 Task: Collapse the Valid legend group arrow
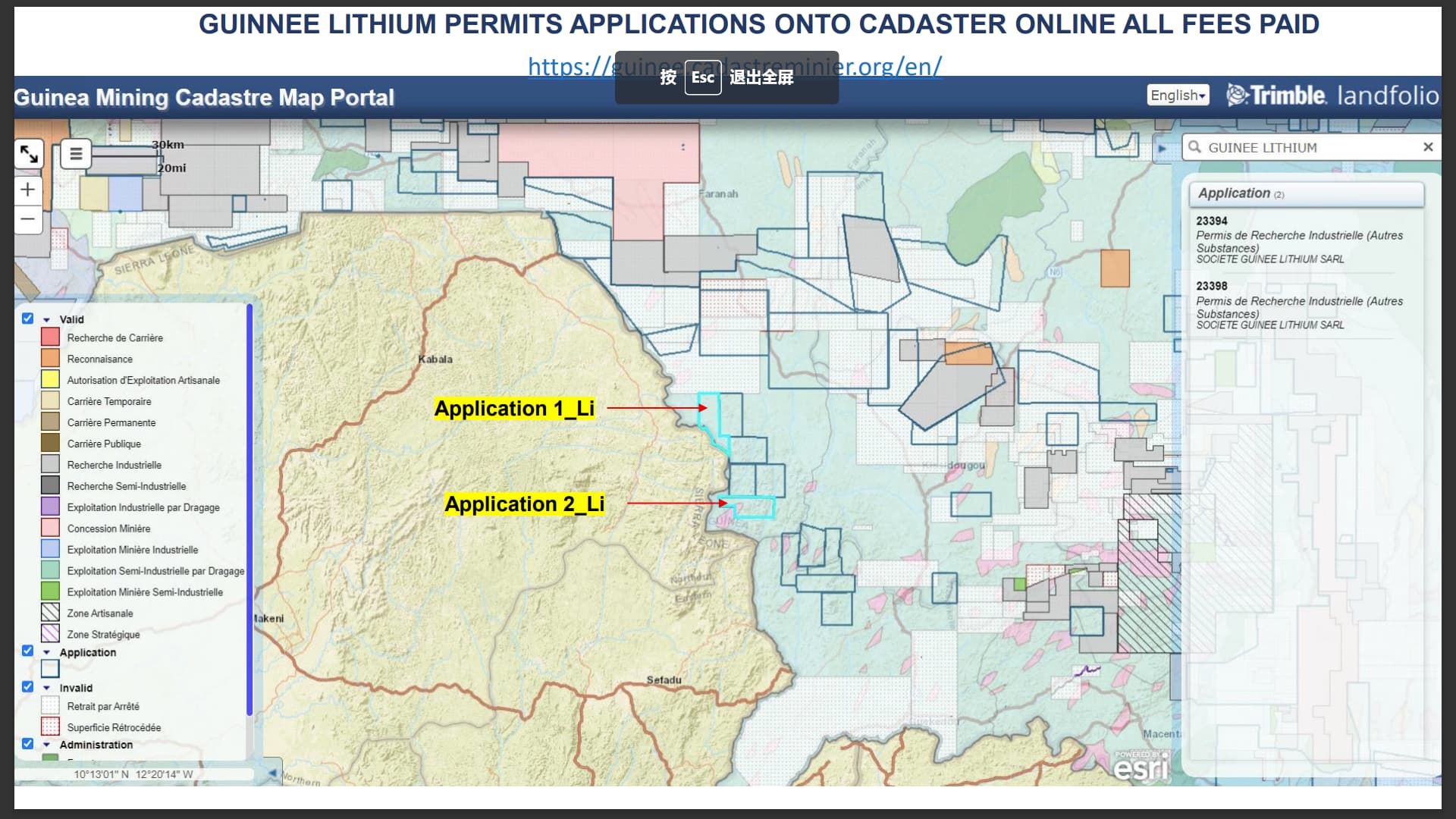click(x=47, y=320)
